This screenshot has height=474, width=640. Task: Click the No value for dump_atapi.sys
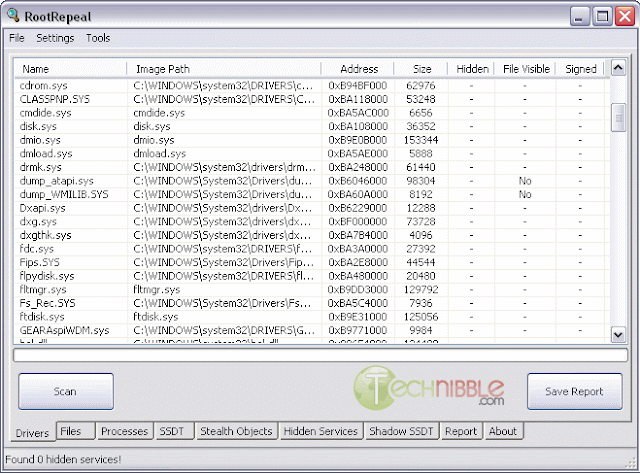coord(525,181)
